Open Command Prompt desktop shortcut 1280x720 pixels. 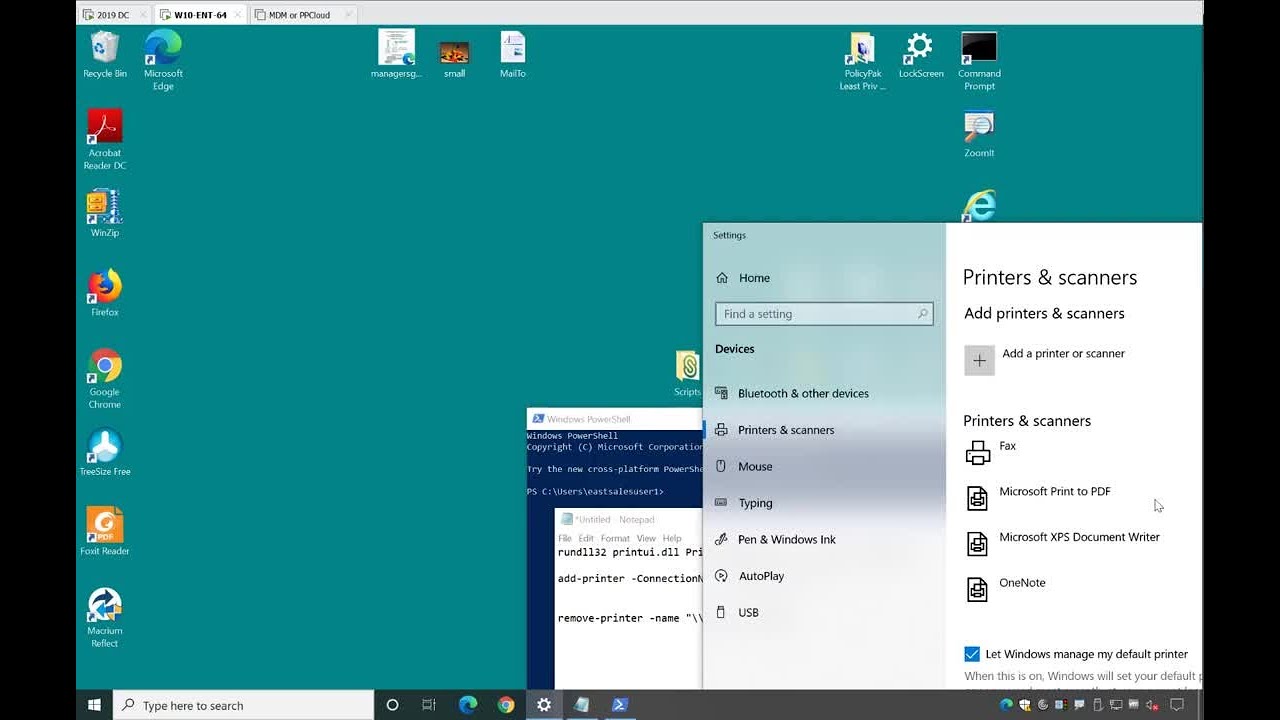pyautogui.click(x=979, y=61)
